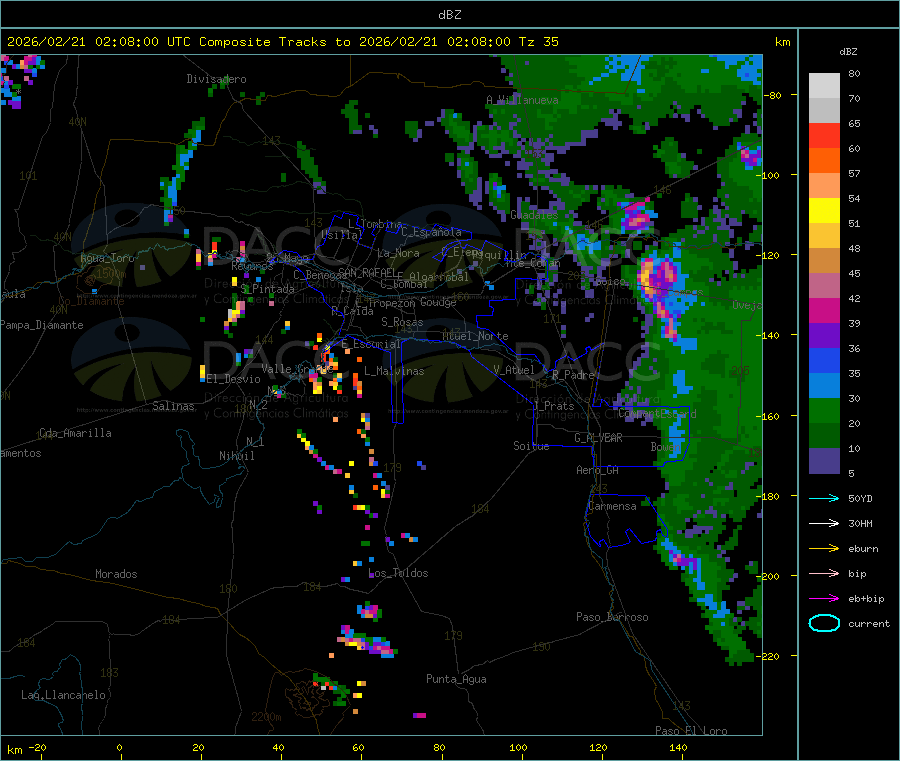The height and width of the screenshot is (761, 900).
Task: Select the 'Morados' place label
Action: (116, 574)
